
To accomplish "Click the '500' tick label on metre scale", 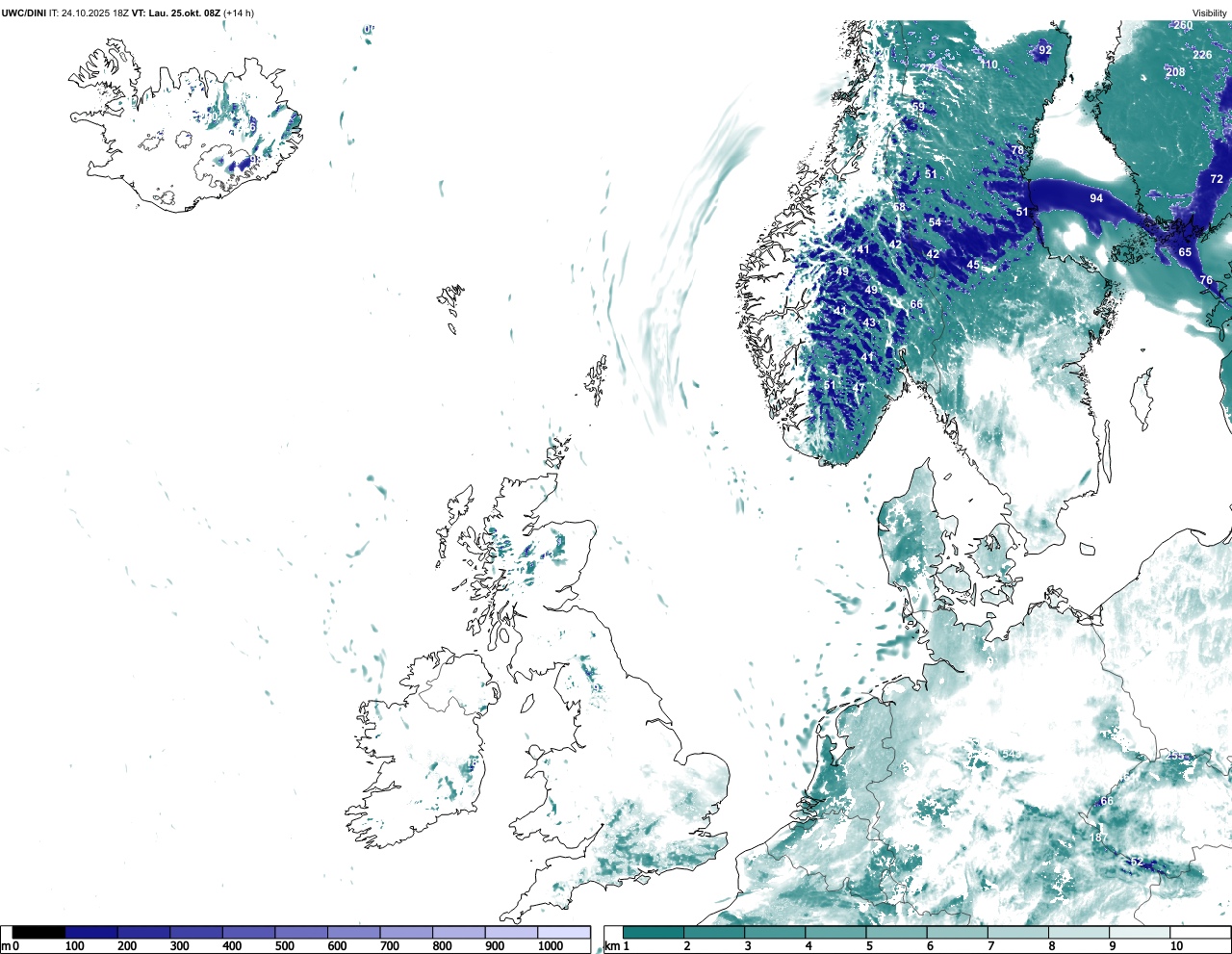I will click(284, 946).
